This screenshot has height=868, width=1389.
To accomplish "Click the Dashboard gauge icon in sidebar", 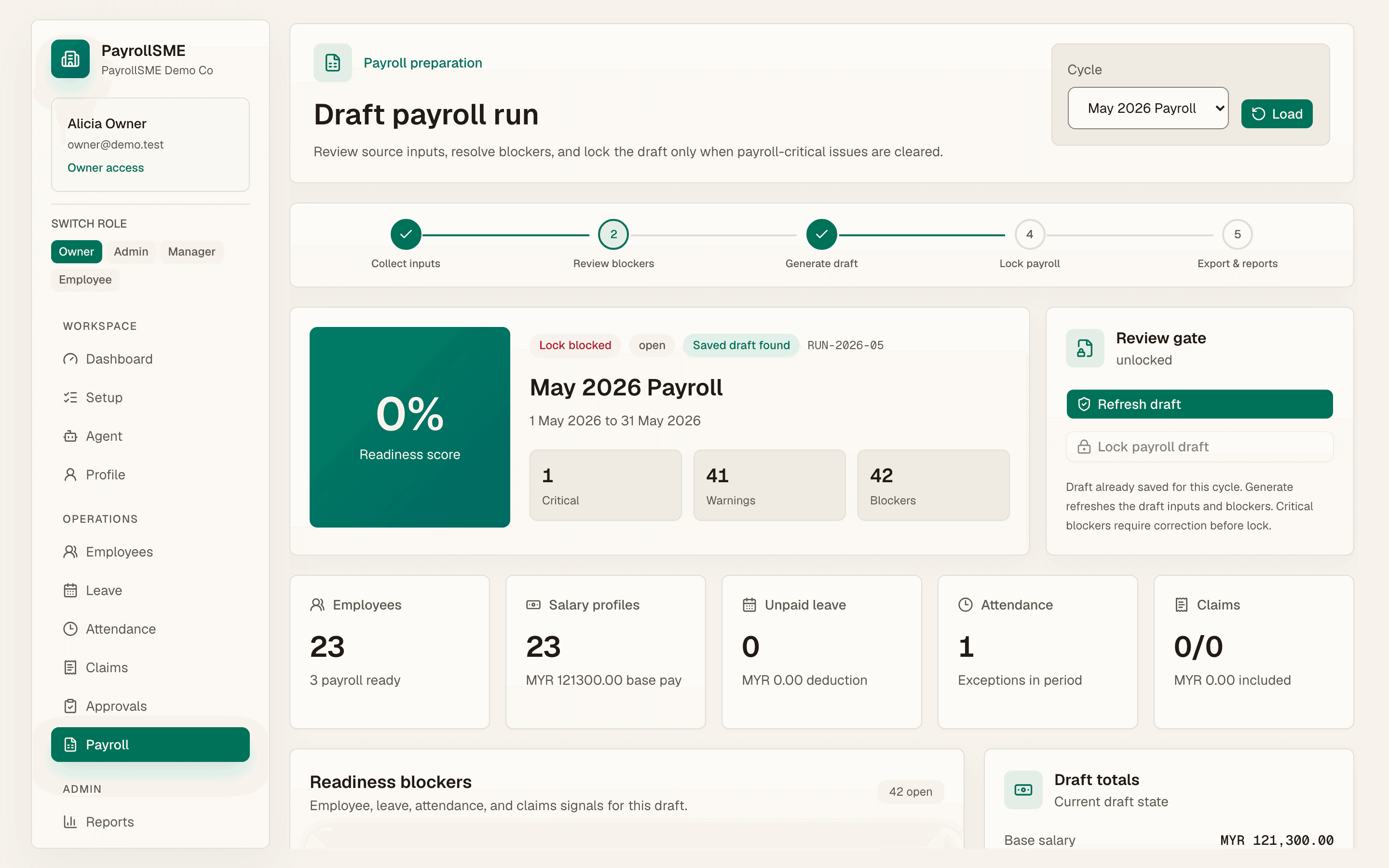I will 70,359.
